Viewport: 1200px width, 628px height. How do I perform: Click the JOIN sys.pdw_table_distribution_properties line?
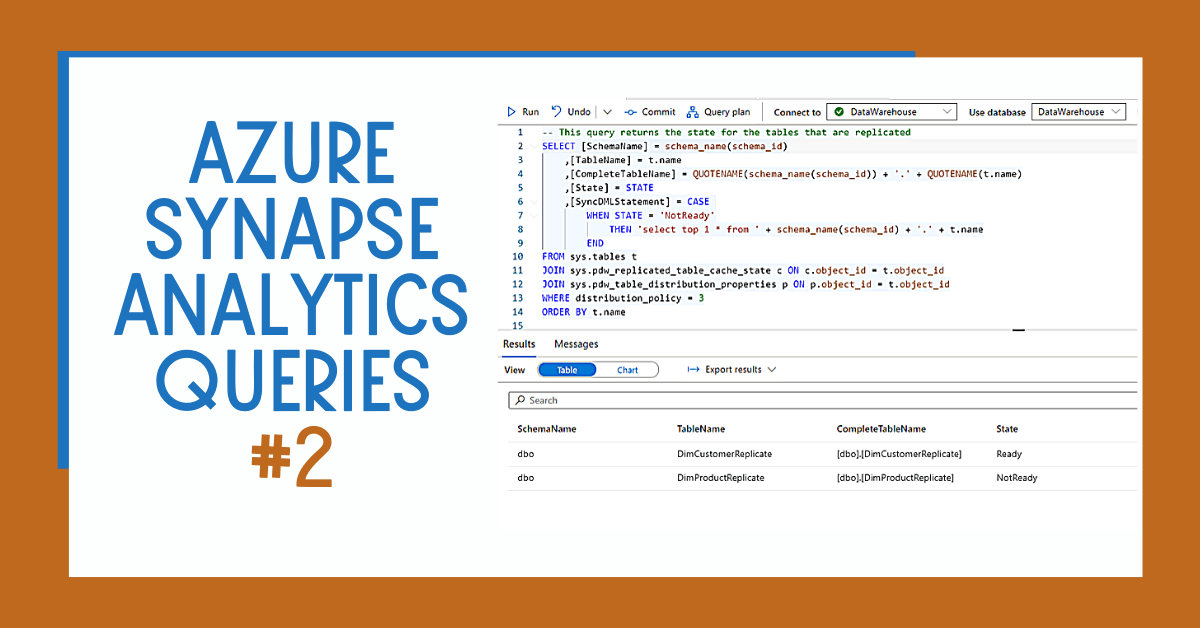coord(745,284)
